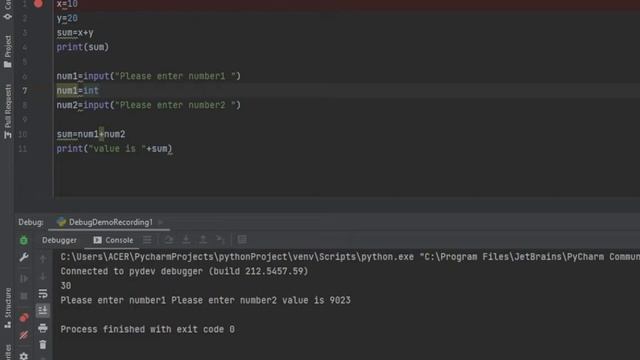Click the Evaluate Expression icon
The image size is (640, 360).
(242, 240)
